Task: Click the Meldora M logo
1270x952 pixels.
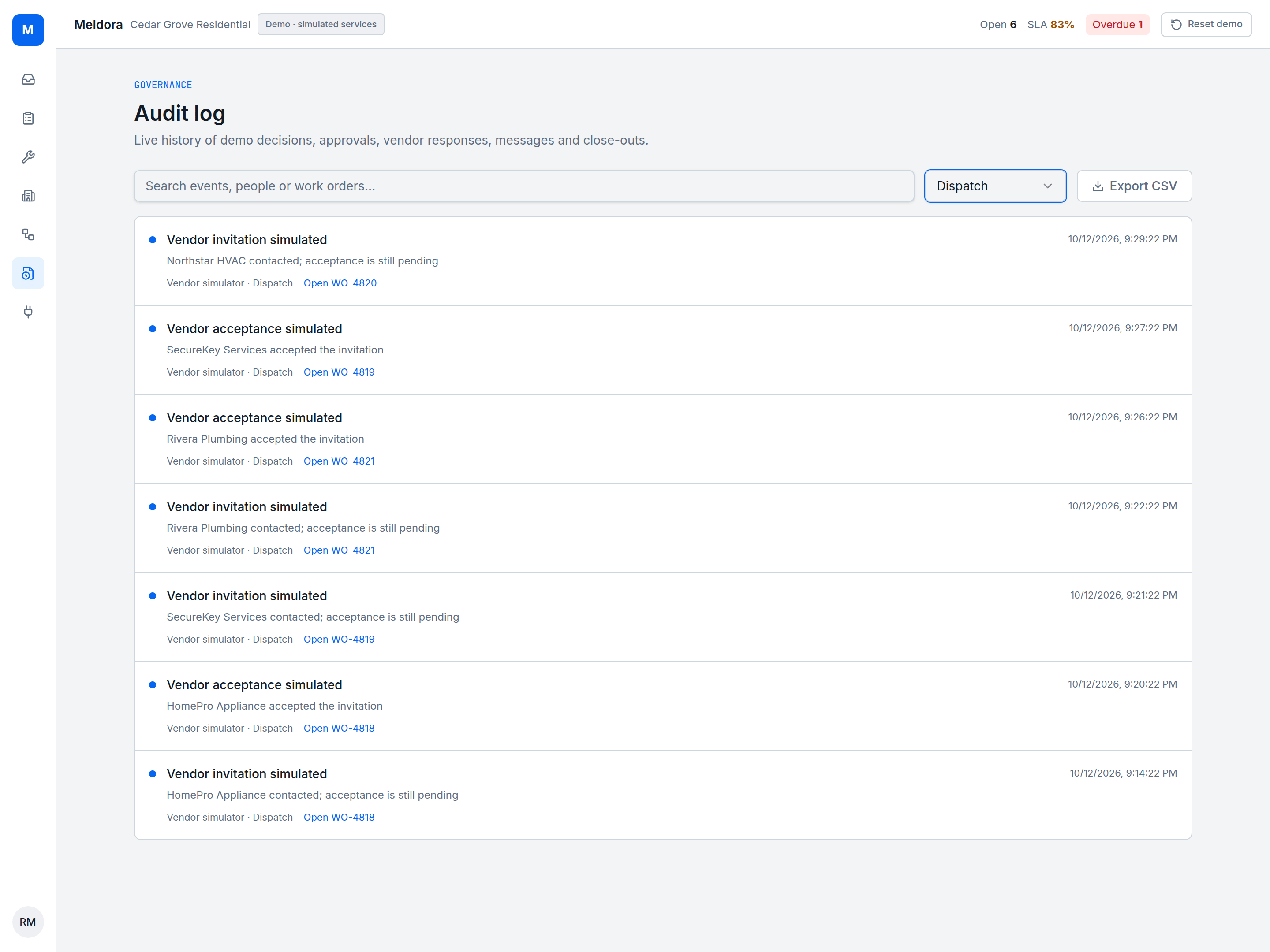Action: point(28,30)
